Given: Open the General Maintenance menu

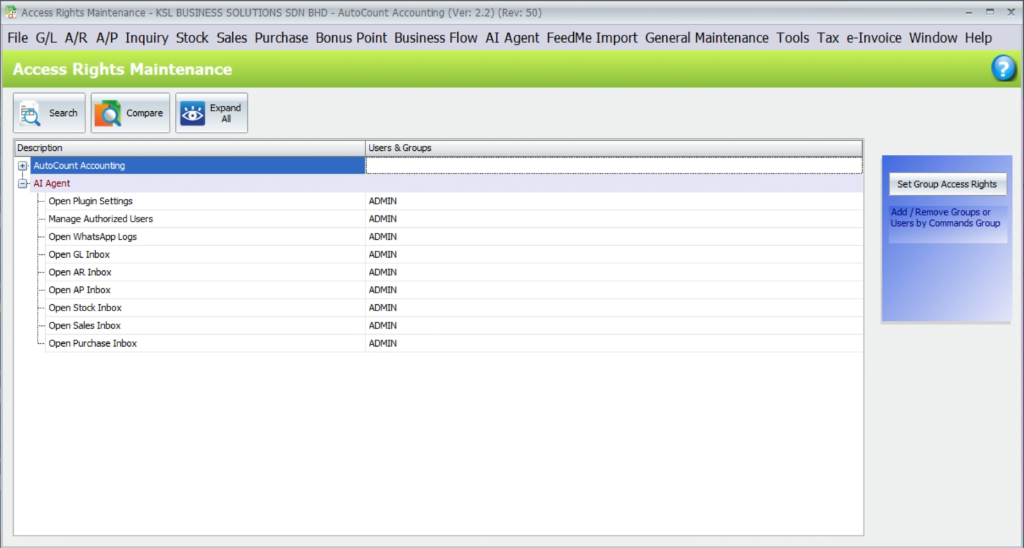Looking at the screenshot, I should coord(707,38).
